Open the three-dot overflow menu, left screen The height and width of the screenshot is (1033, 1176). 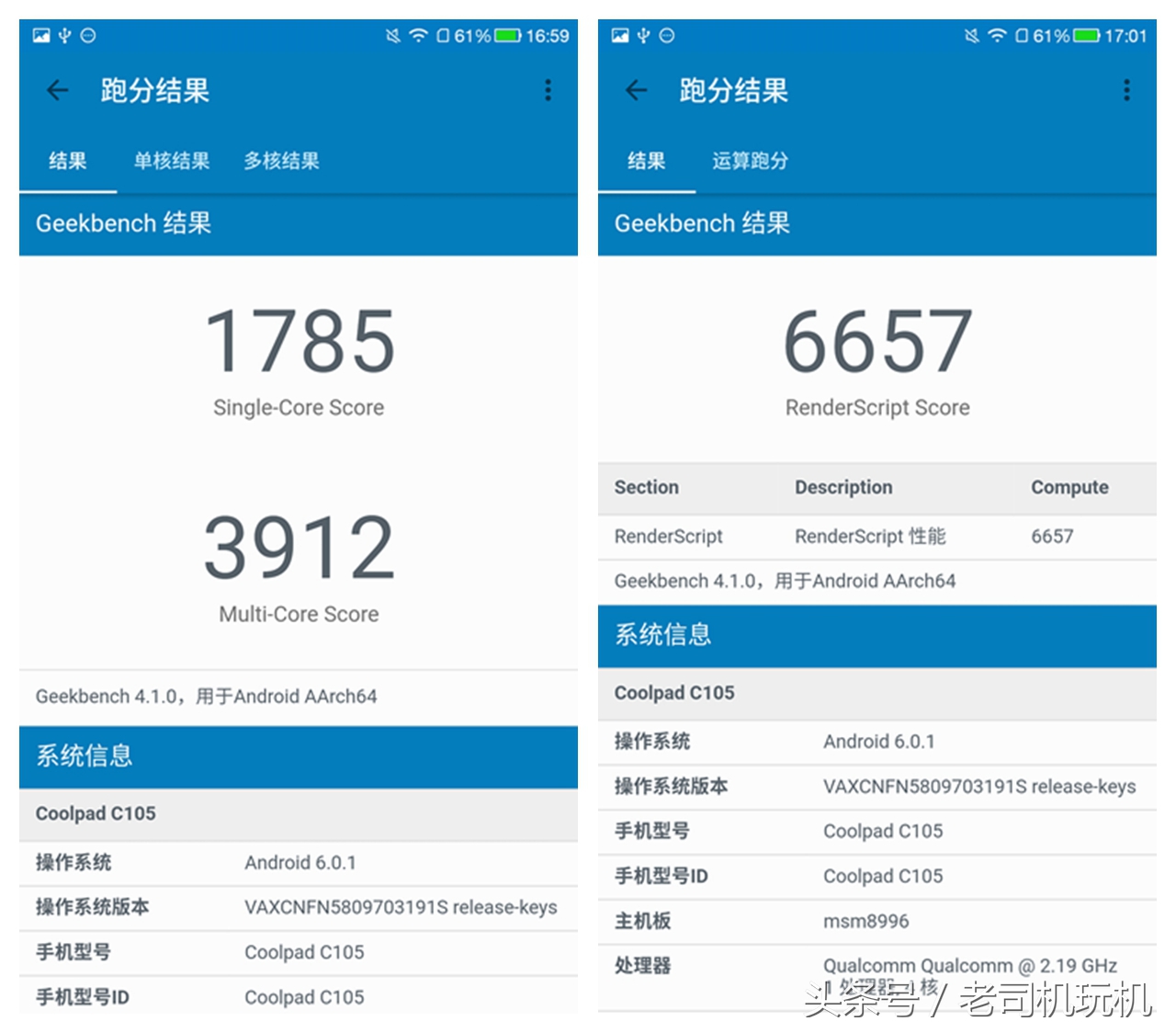548,90
